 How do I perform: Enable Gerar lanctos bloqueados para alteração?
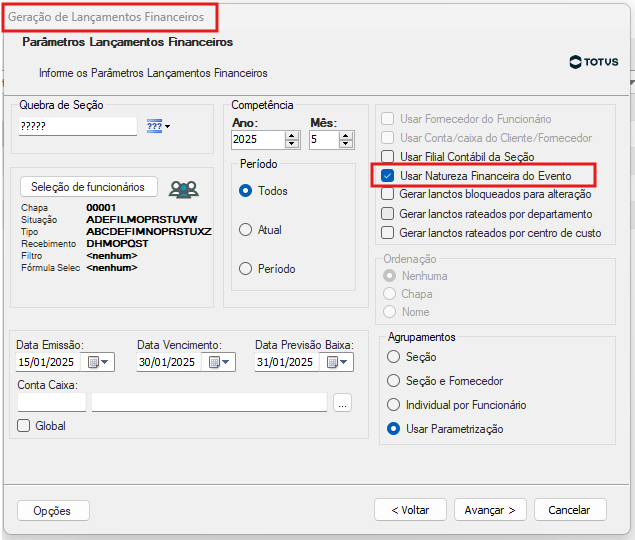[x=388, y=195]
